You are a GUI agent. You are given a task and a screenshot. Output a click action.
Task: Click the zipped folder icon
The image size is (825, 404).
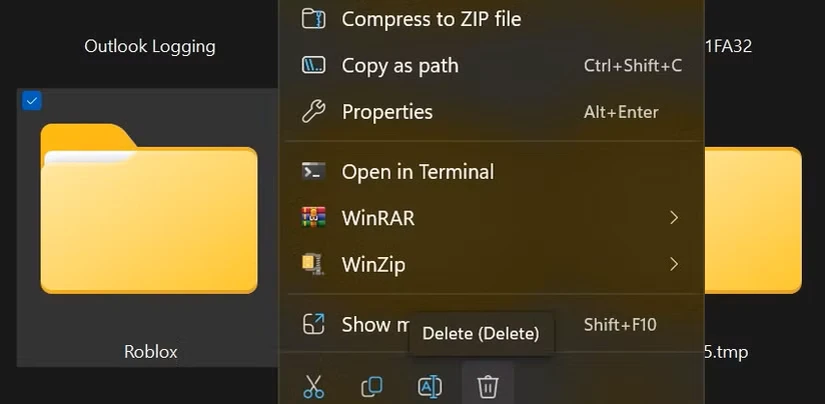pyautogui.click(x=314, y=19)
